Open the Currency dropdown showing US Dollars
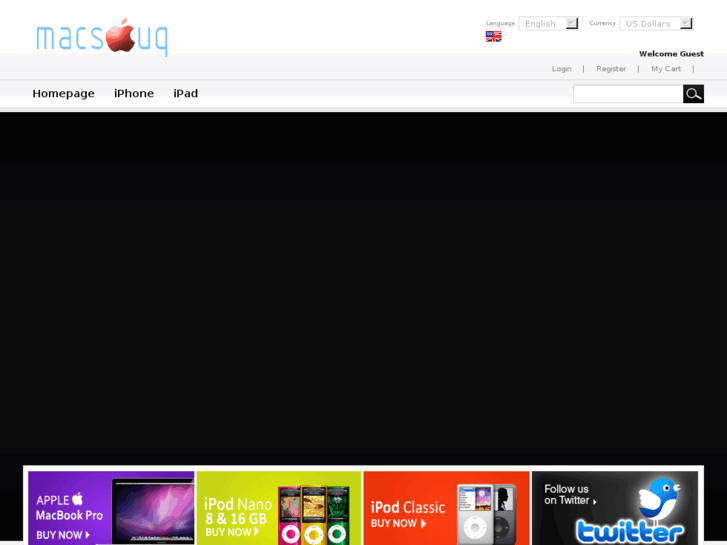The height and width of the screenshot is (545, 727). pyautogui.click(x=656, y=23)
